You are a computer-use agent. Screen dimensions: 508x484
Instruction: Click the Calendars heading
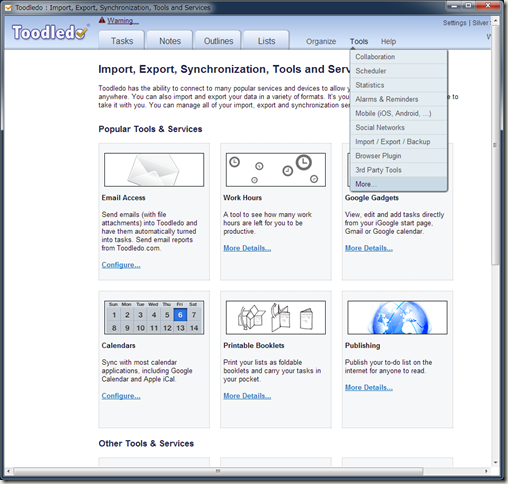[118, 345]
